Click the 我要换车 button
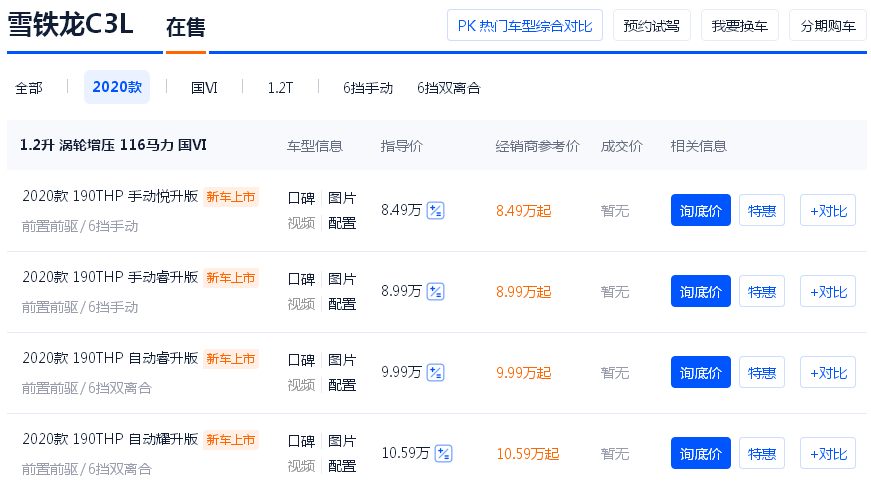This screenshot has width=871, height=489. pyautogui.click(x=740, y=26)
